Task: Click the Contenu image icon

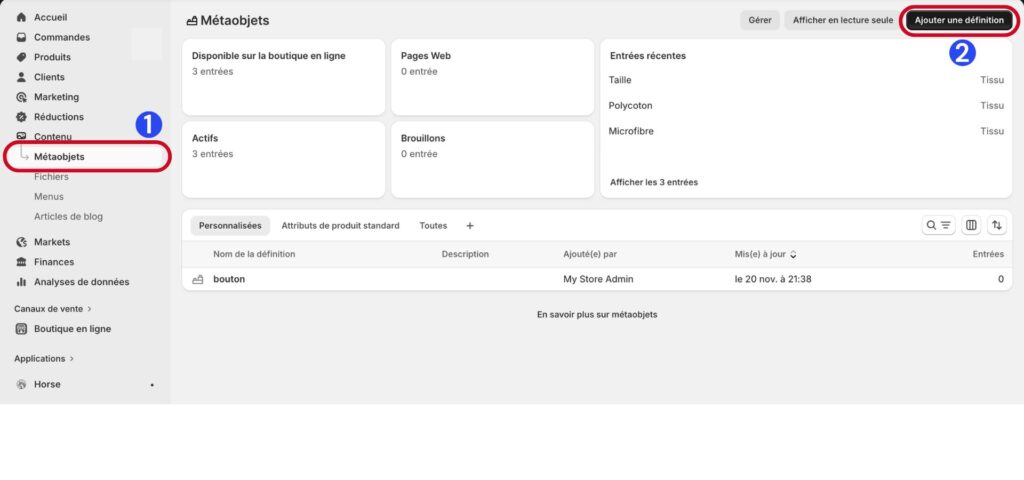Action: coord(21,136)
